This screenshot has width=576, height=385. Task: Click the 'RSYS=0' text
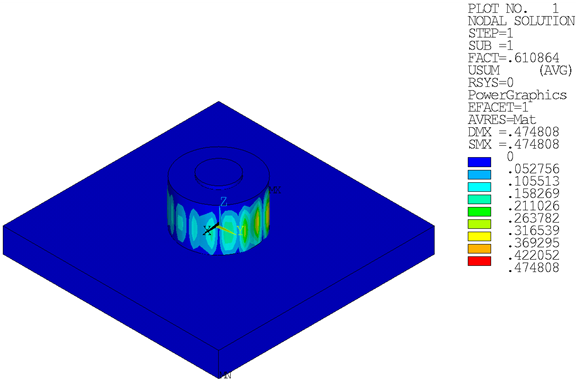(490, 82)
